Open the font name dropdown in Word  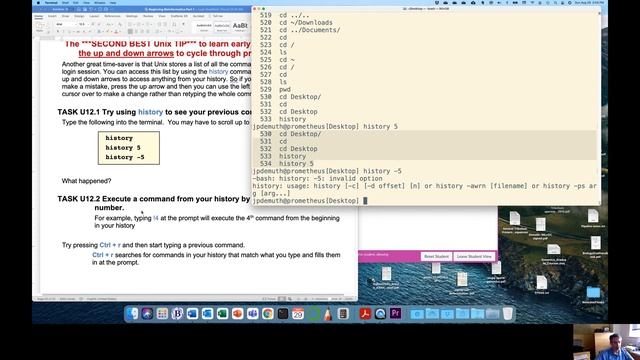66,24
